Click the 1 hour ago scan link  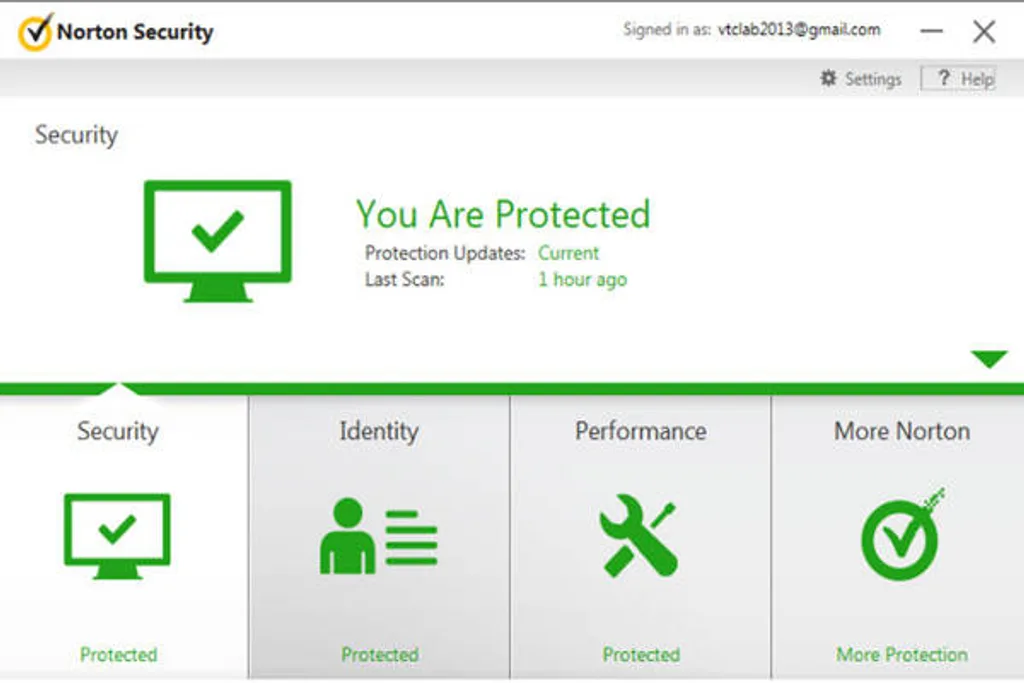(582, 279)
